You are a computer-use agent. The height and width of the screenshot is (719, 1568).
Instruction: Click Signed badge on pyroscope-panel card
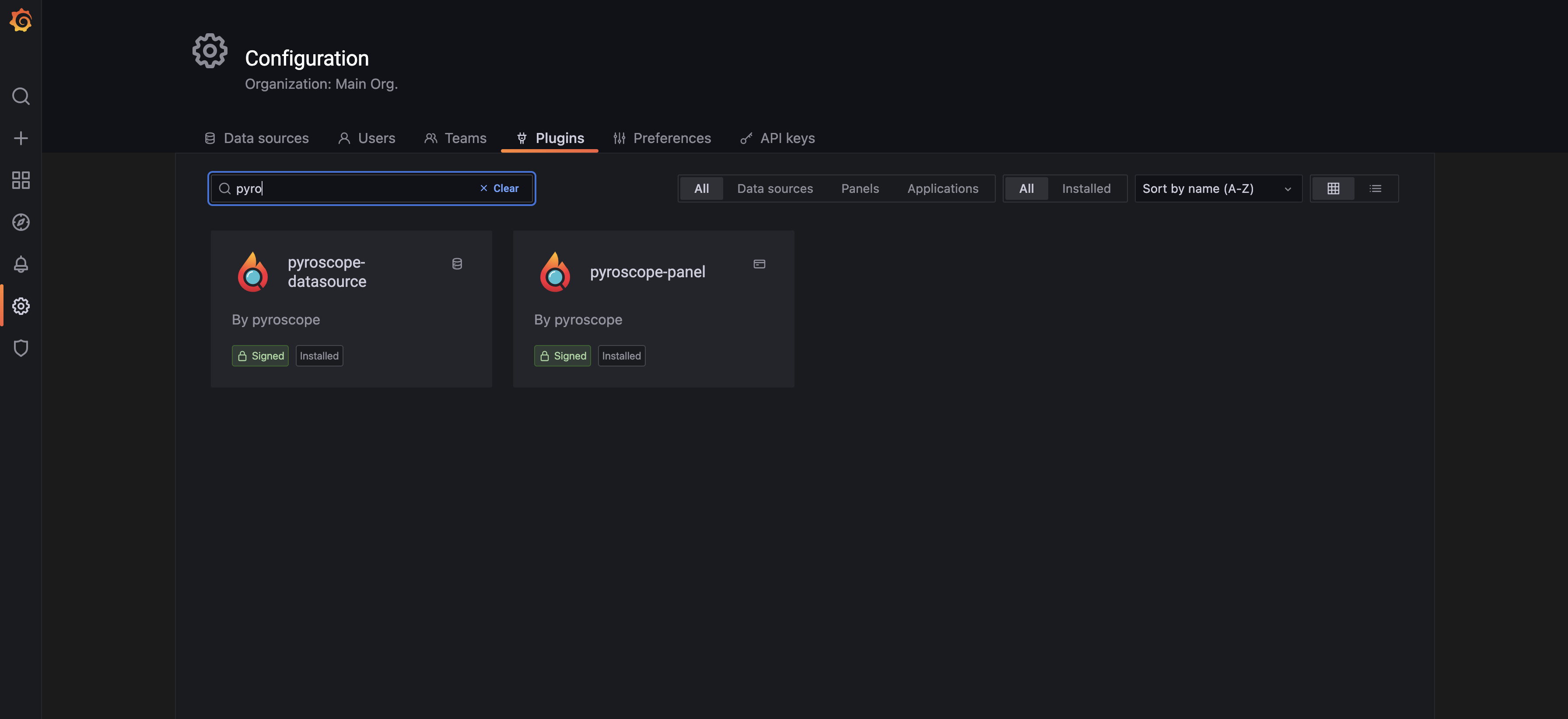(x=563, y=356)
